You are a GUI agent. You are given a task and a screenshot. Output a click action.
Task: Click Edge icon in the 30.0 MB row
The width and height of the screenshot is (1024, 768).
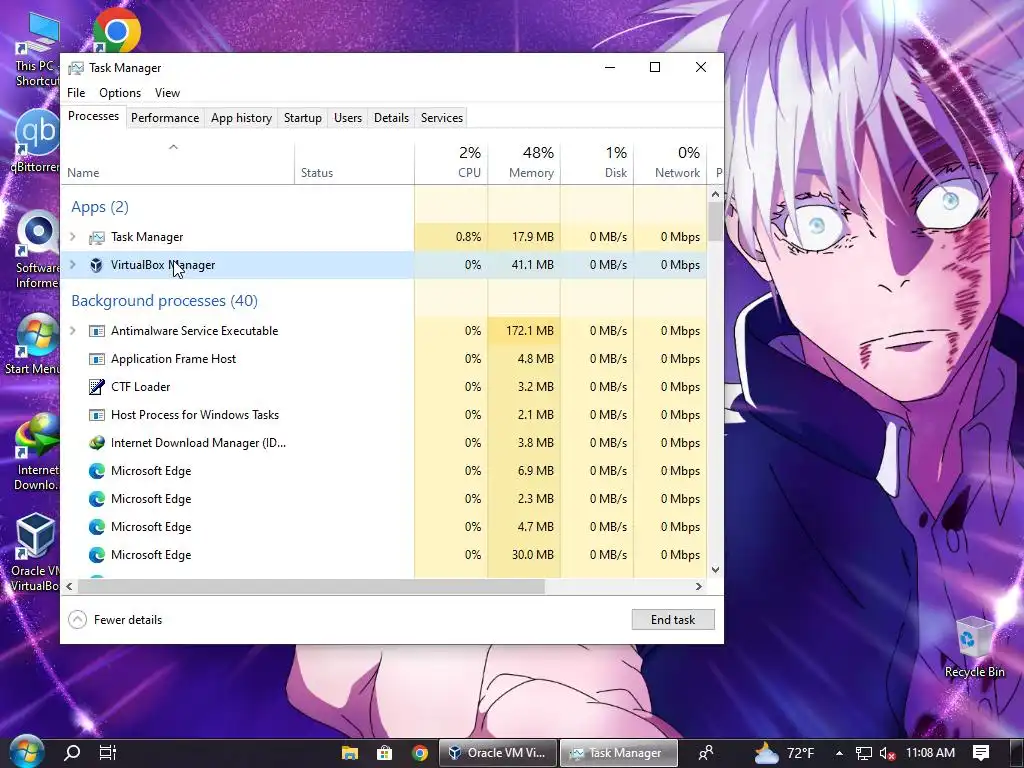pyautogui.click(x=97, y=555)
